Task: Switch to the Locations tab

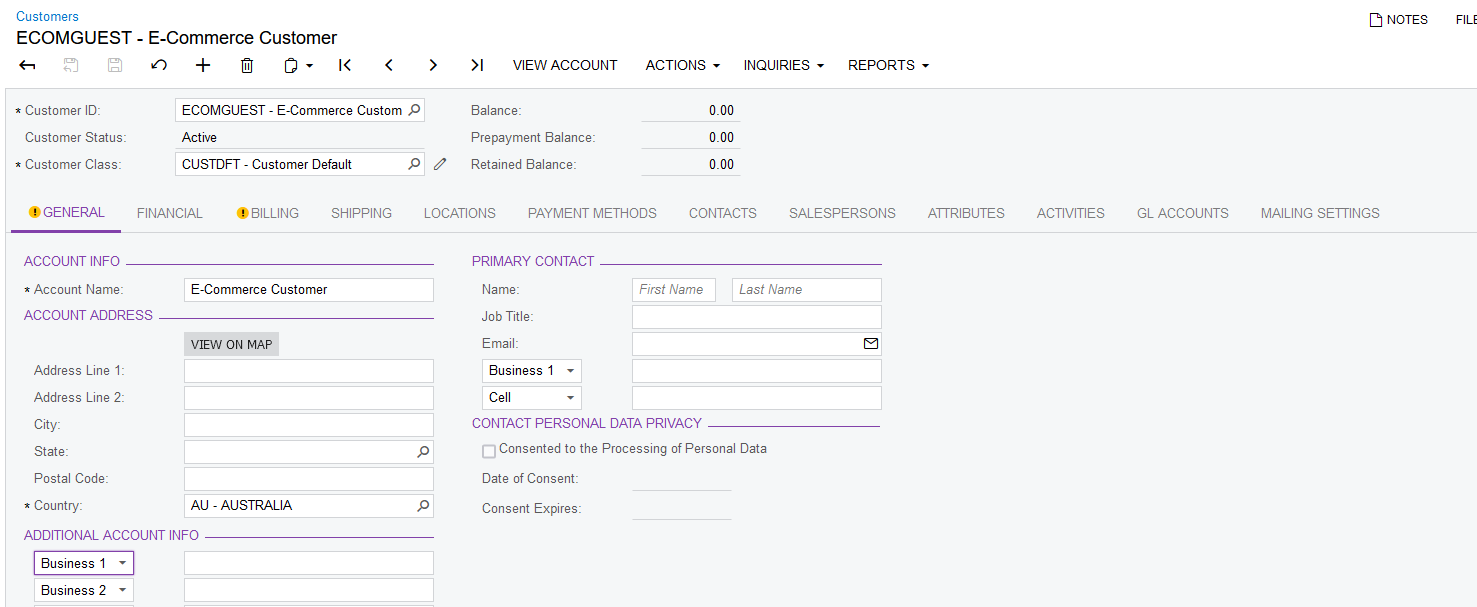Action: 459,213
